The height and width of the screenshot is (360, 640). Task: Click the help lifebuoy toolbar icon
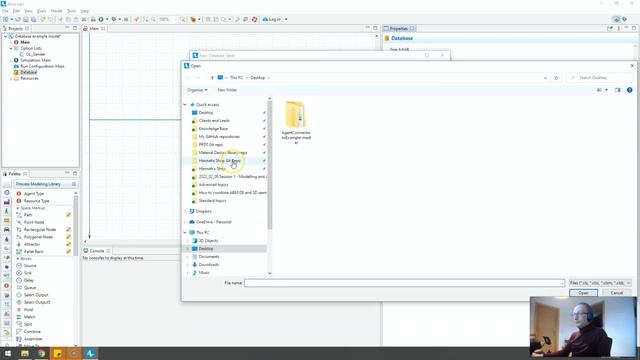[254, 19]
